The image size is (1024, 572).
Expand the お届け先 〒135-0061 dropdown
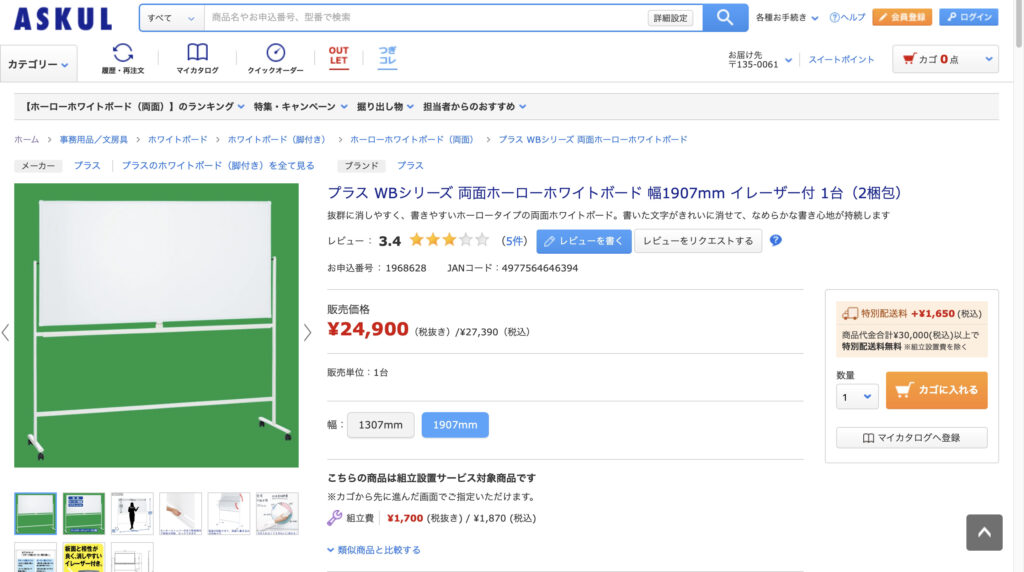[x=760, y=59]
